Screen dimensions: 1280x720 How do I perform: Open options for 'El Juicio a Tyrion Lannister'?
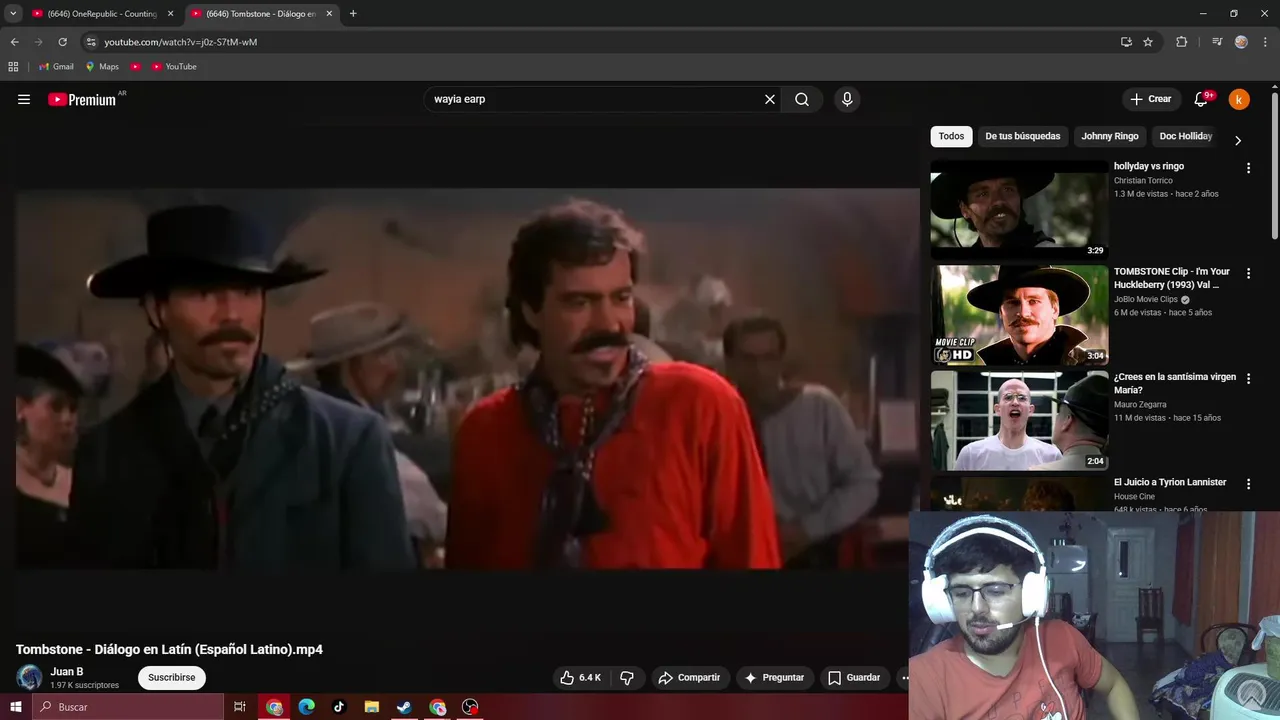tap(1248, 484)
